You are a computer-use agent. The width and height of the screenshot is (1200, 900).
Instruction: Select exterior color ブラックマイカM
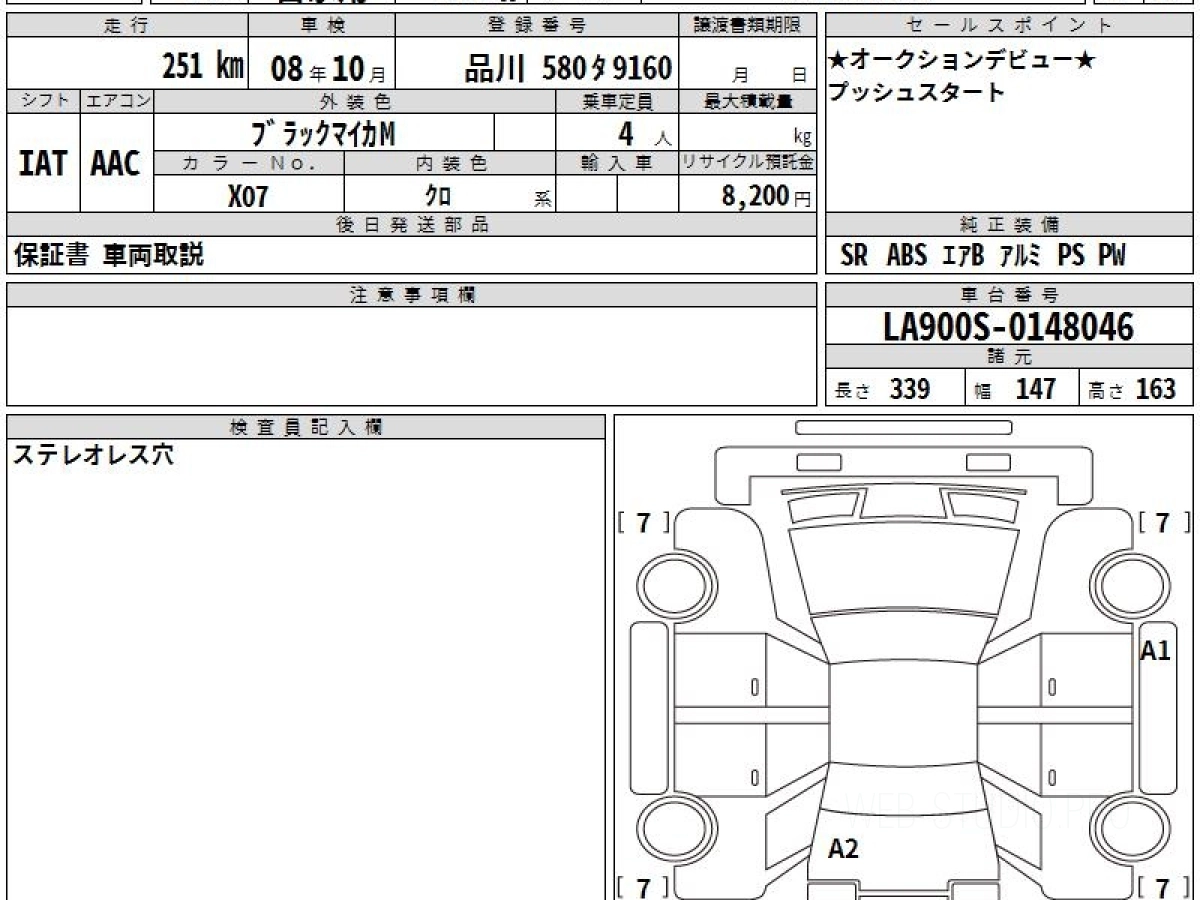323,132
